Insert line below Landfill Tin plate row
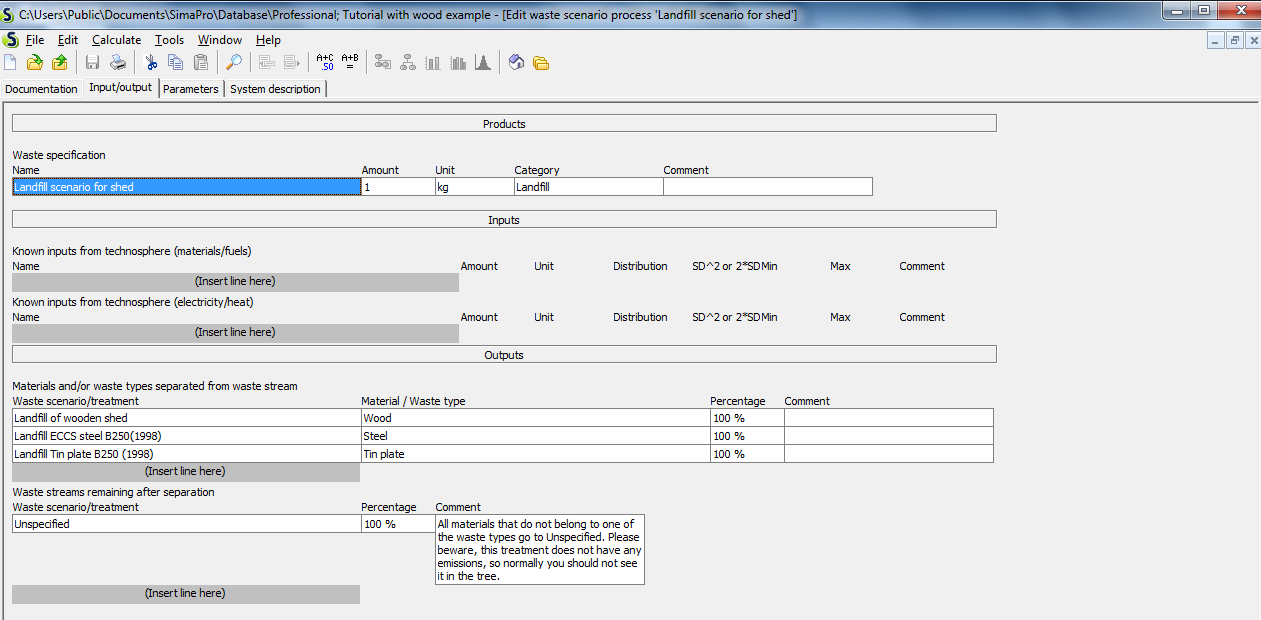 tap(185, 472)
